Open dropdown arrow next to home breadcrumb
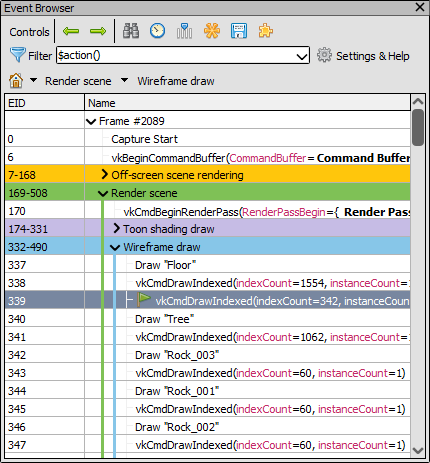 [x=33, y=80]
